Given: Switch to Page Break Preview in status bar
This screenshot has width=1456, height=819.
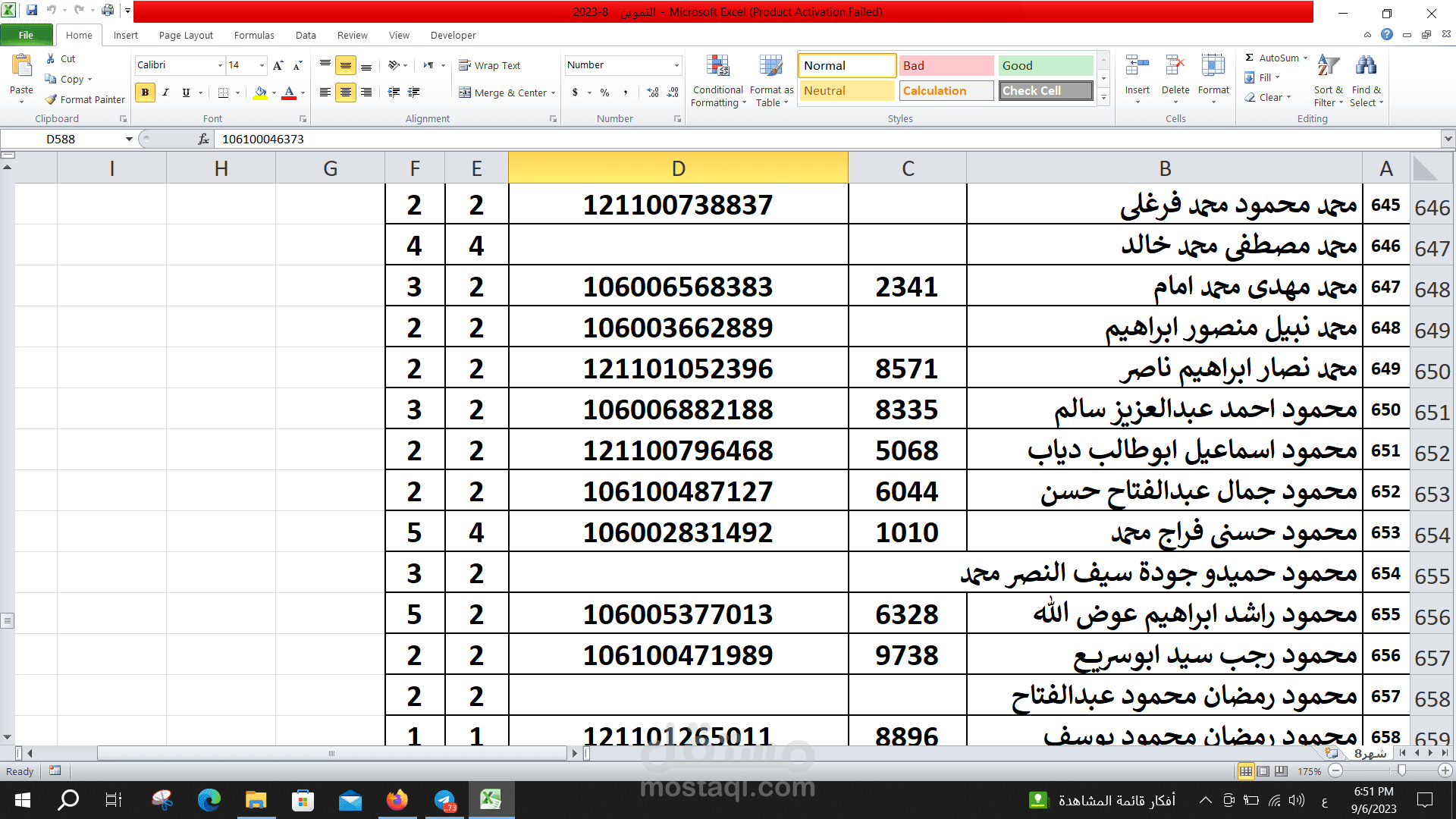Looking at the screenshot, I should 1281,771.
